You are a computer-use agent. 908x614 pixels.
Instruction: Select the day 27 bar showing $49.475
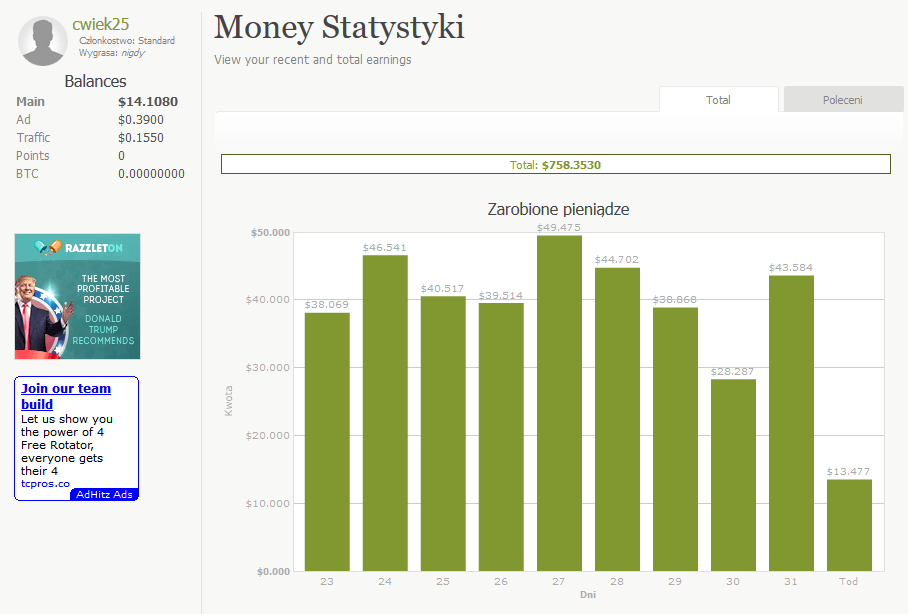(559, 403)
